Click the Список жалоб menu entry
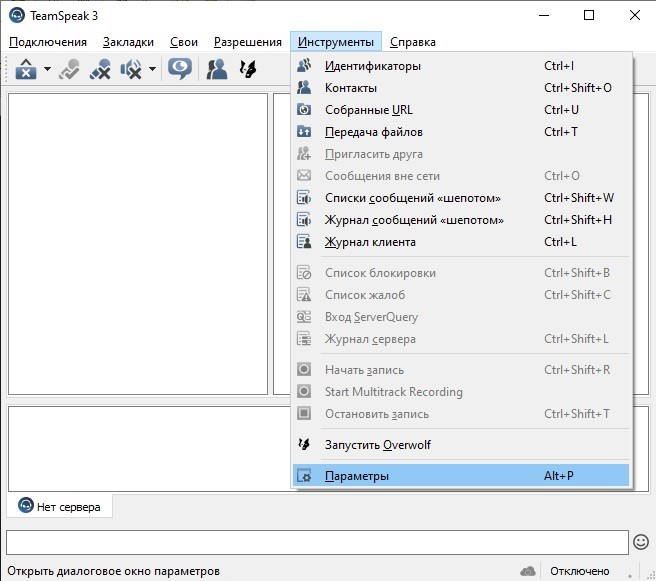Viewport: 656px width, 581px height. tap(461, 295)
